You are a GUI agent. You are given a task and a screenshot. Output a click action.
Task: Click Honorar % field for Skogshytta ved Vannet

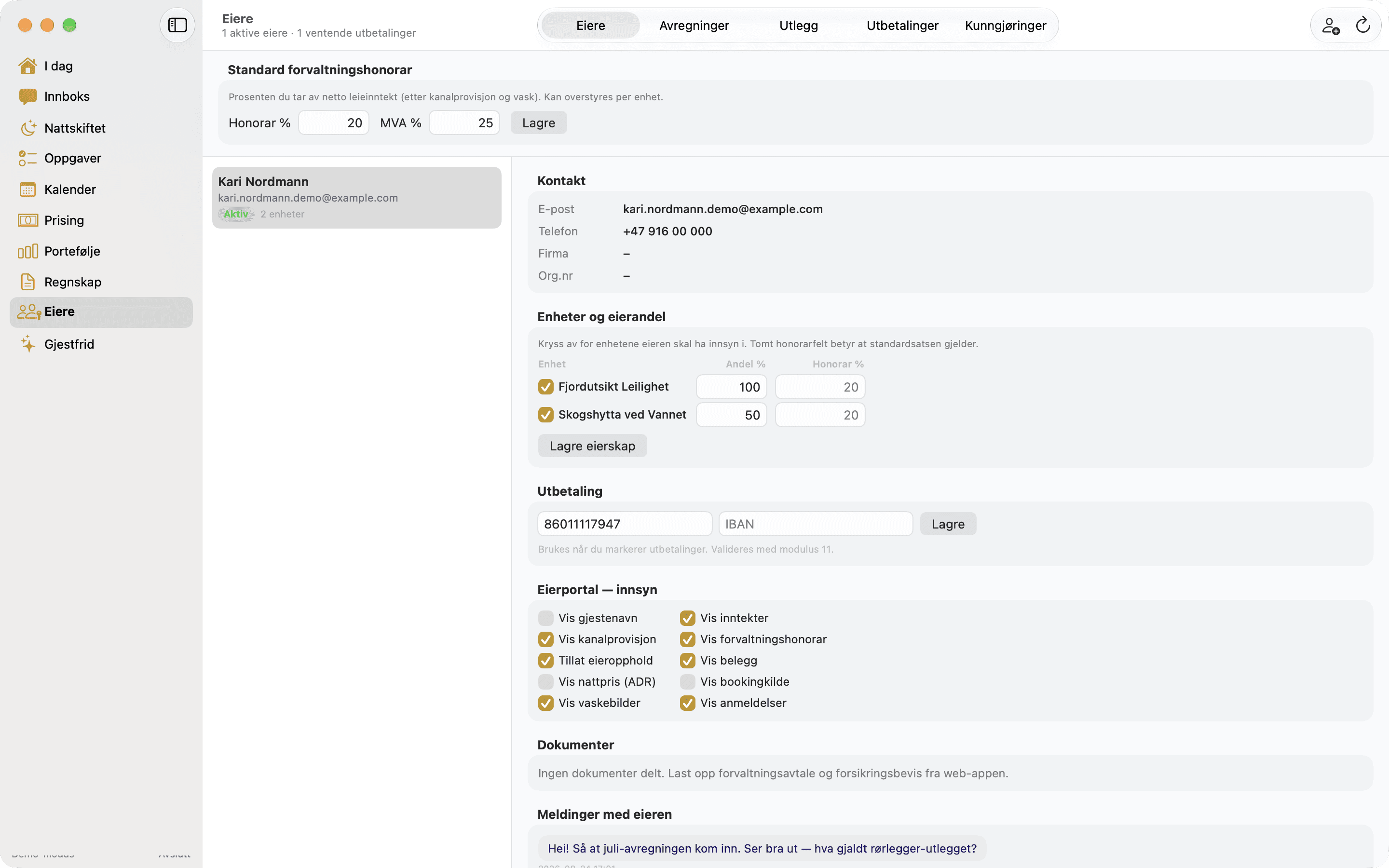(x=819, y=415)
